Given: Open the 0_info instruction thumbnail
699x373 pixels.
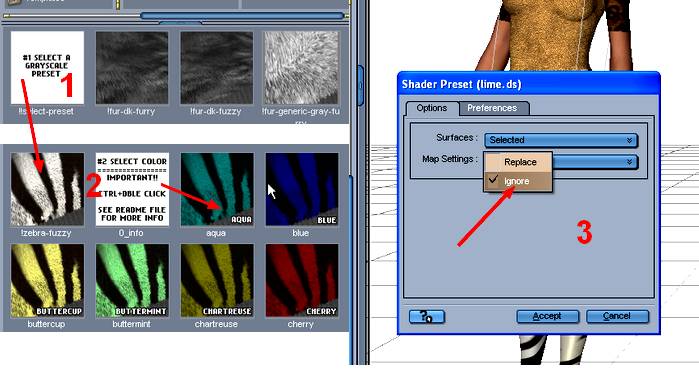Looking at the screenshot, I should 132,189.
